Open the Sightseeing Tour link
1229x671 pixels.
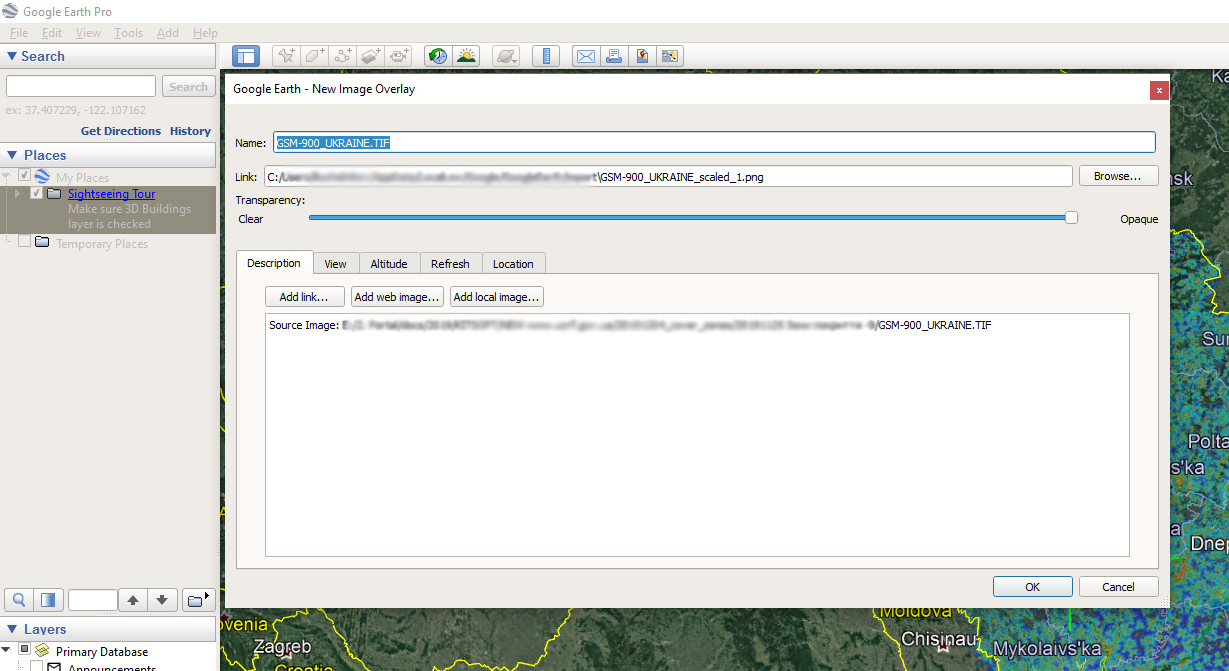(x=111, y=194)
